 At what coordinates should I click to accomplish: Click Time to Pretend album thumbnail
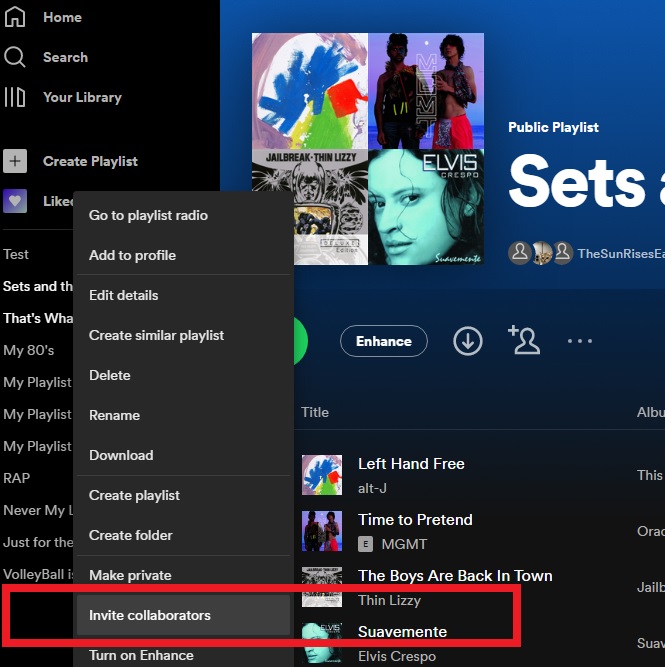tap(322, 531)
